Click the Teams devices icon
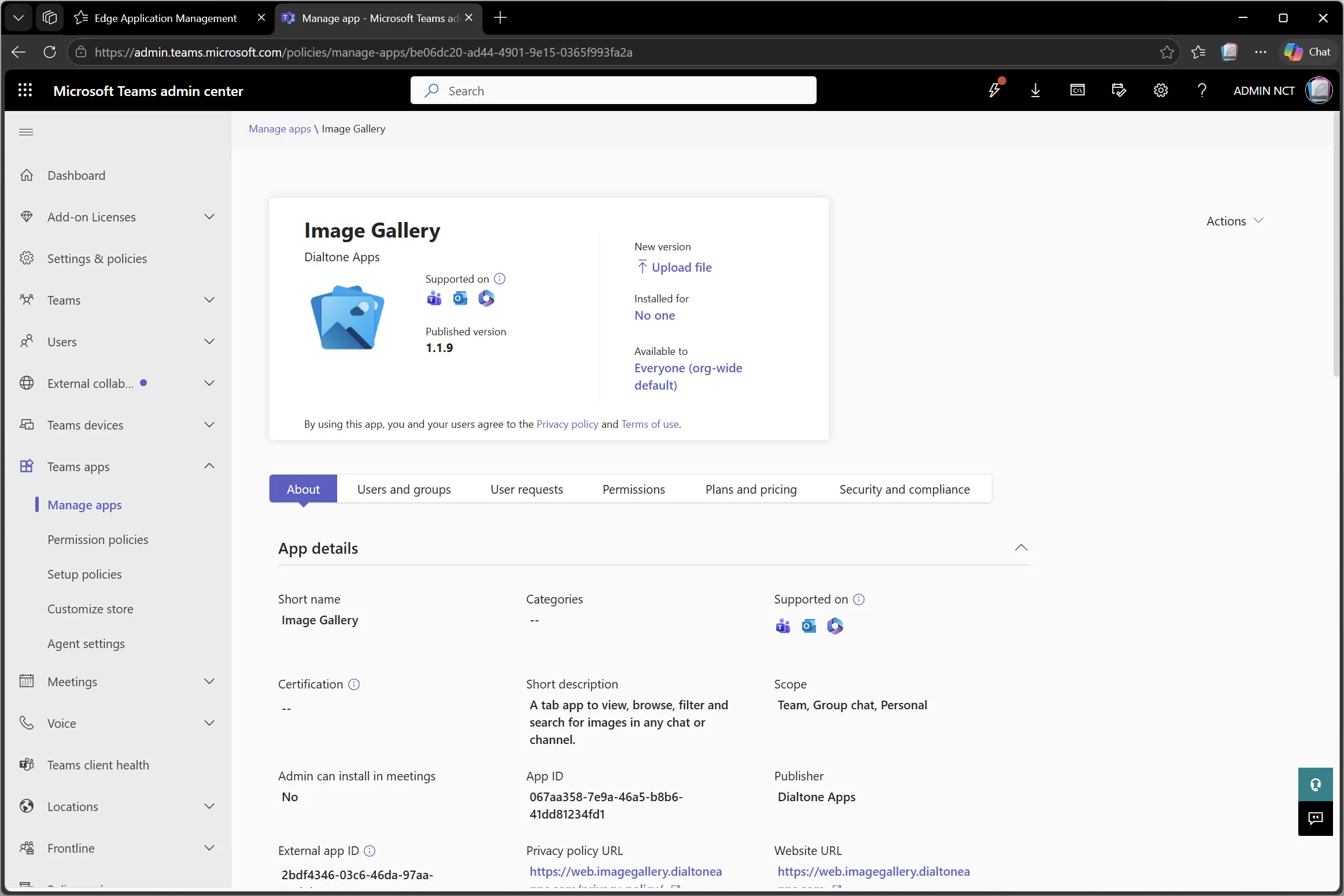 coord(27,425)
